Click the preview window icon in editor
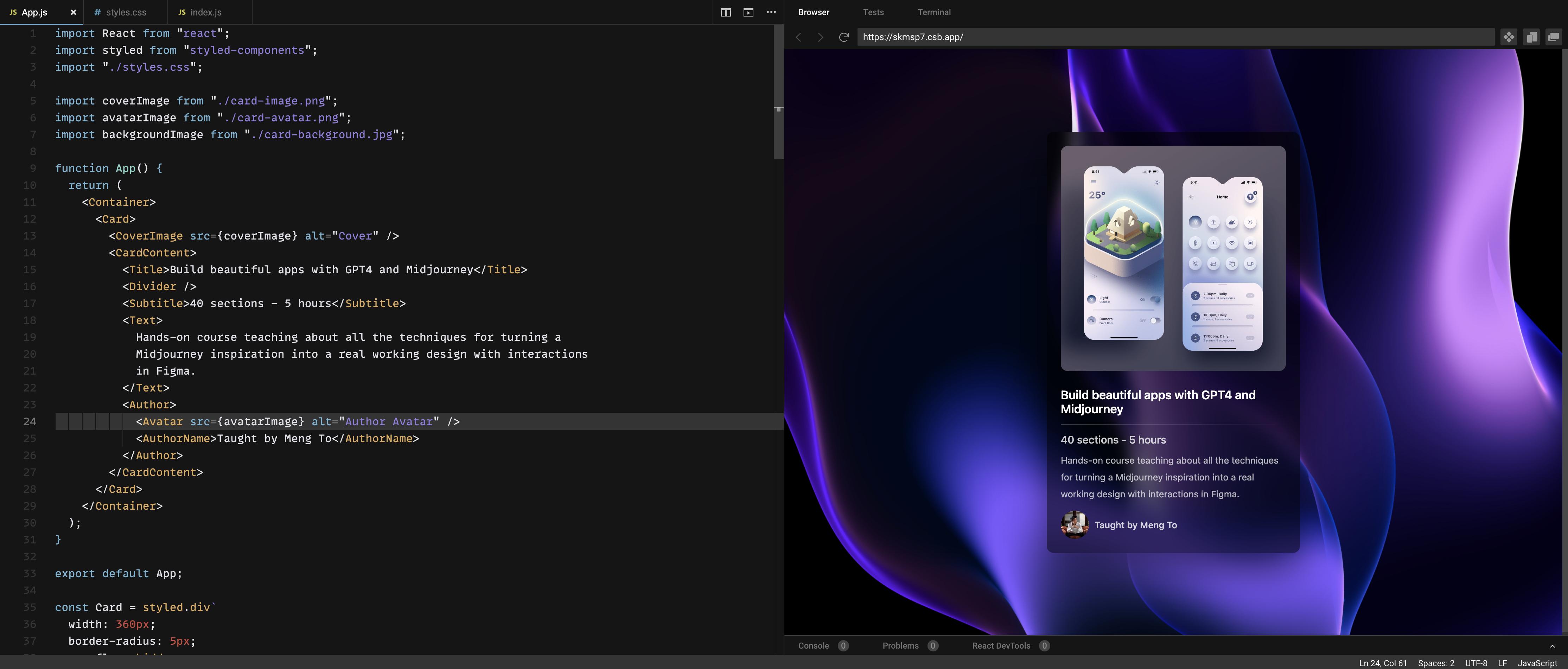The width and height of the screenshot is (1568, 669). click(748, 12)
